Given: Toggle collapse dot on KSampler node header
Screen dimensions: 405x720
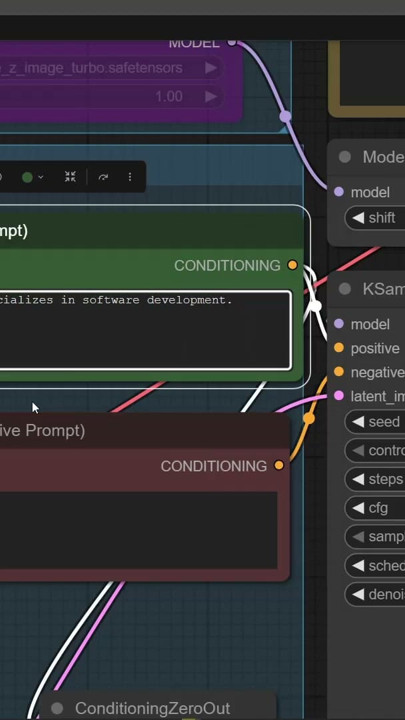Looking at the screenshot, I should click(344, 289).
